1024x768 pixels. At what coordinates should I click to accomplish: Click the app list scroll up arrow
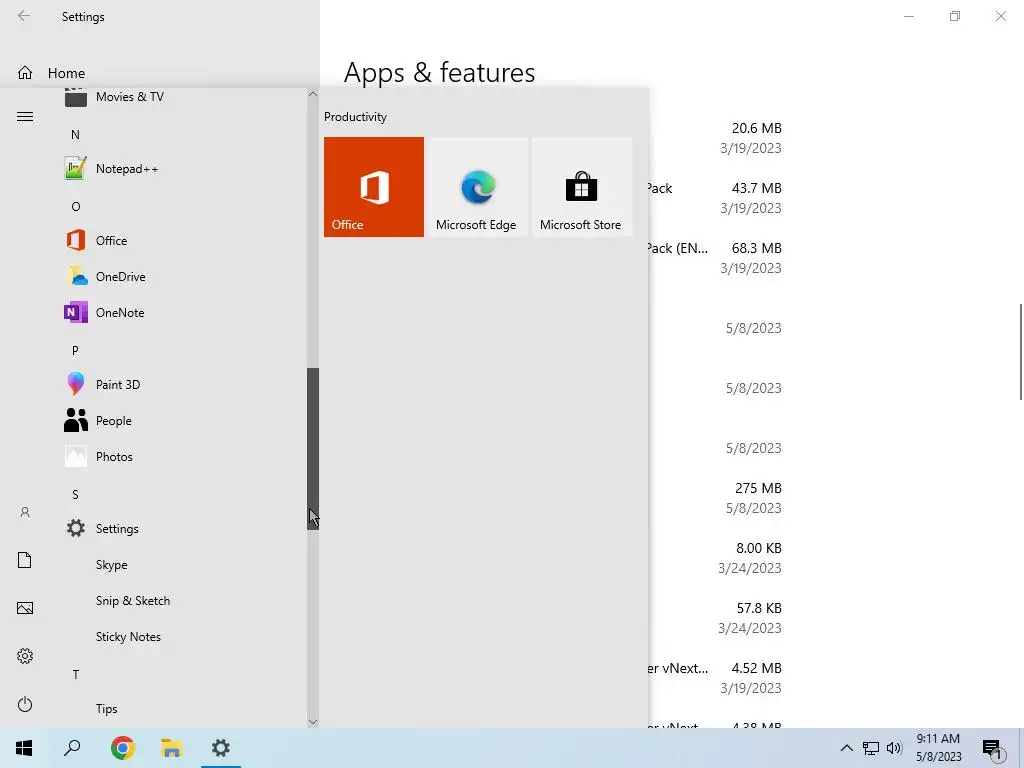click(313, 94)
